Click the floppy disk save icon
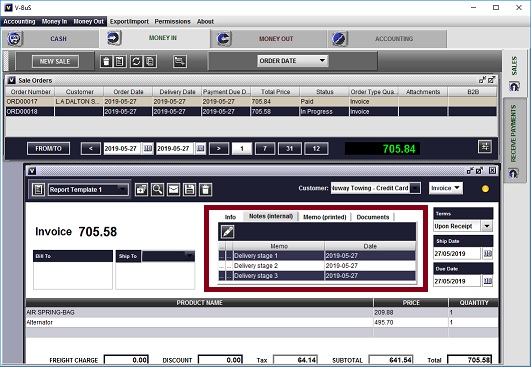Viewport: 531px width, 367px height. 189,189
